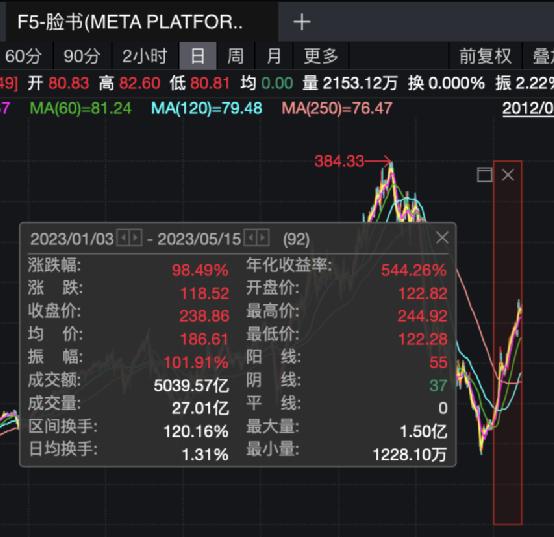This screenshot has height=537, width=554.
Task: Click the 成交量 value 27.01亿
Action: click(x=200, y=408)
